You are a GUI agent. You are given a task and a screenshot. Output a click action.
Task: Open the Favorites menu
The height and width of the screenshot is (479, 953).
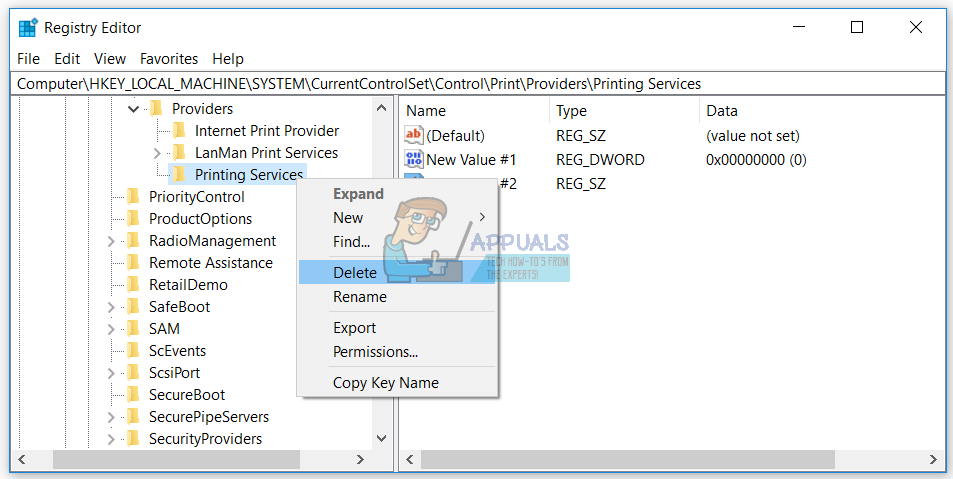tap(169, 59)
